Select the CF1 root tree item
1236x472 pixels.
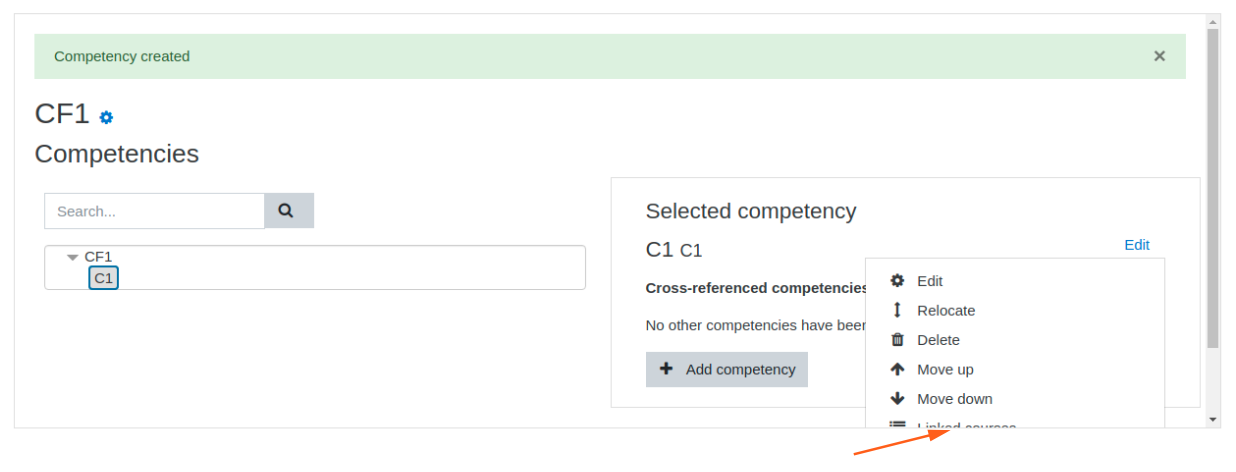(x=98, y=257)
